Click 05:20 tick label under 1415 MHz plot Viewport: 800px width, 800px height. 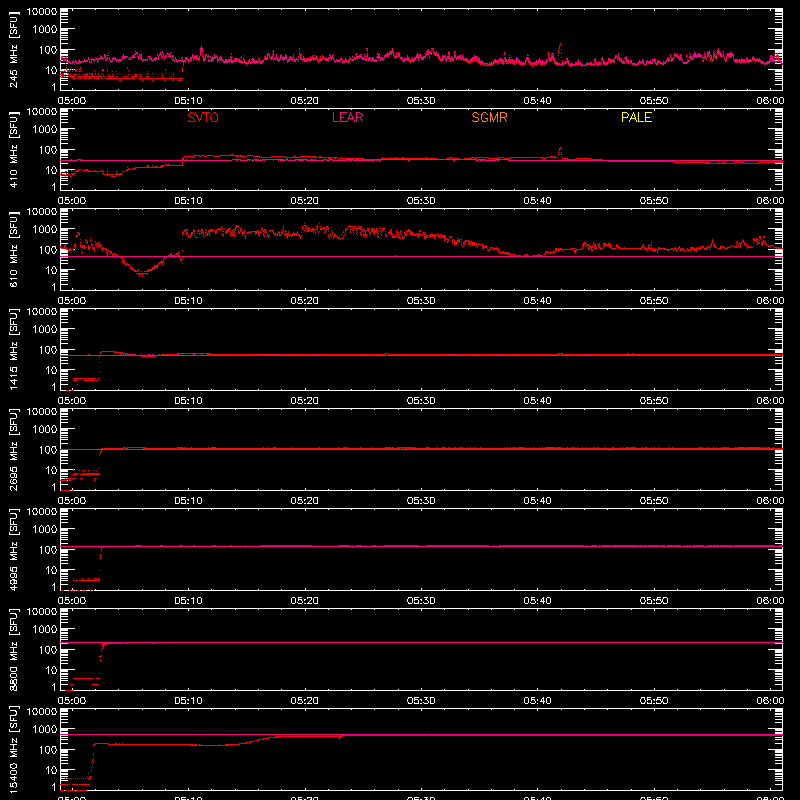(x=305, y=401)
